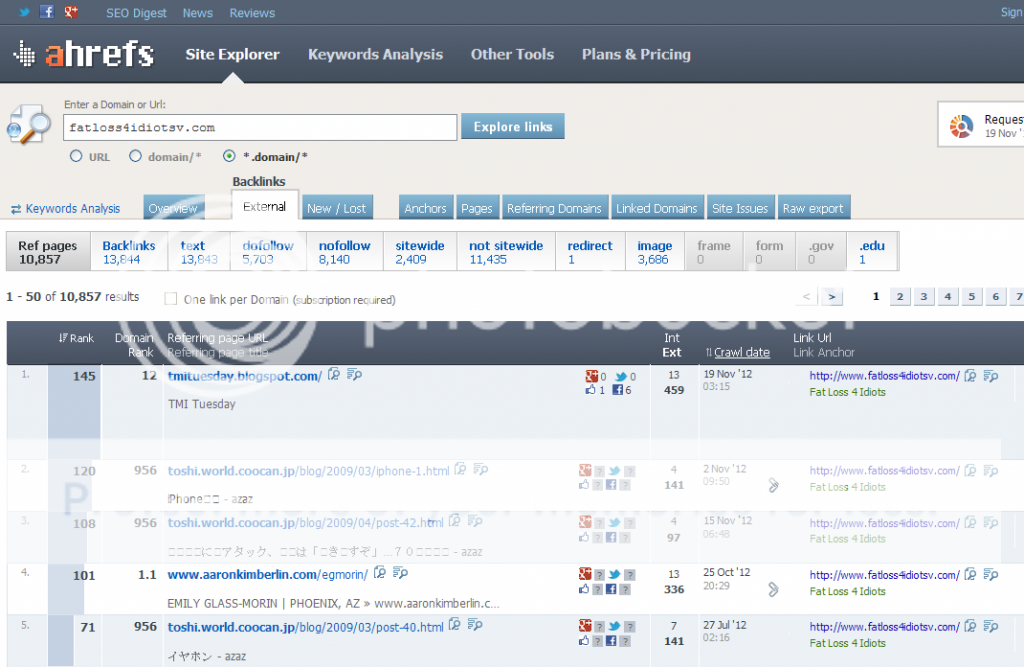Select the domain/* radio option
Screen dimensions: 1024x667
point(135,156)
